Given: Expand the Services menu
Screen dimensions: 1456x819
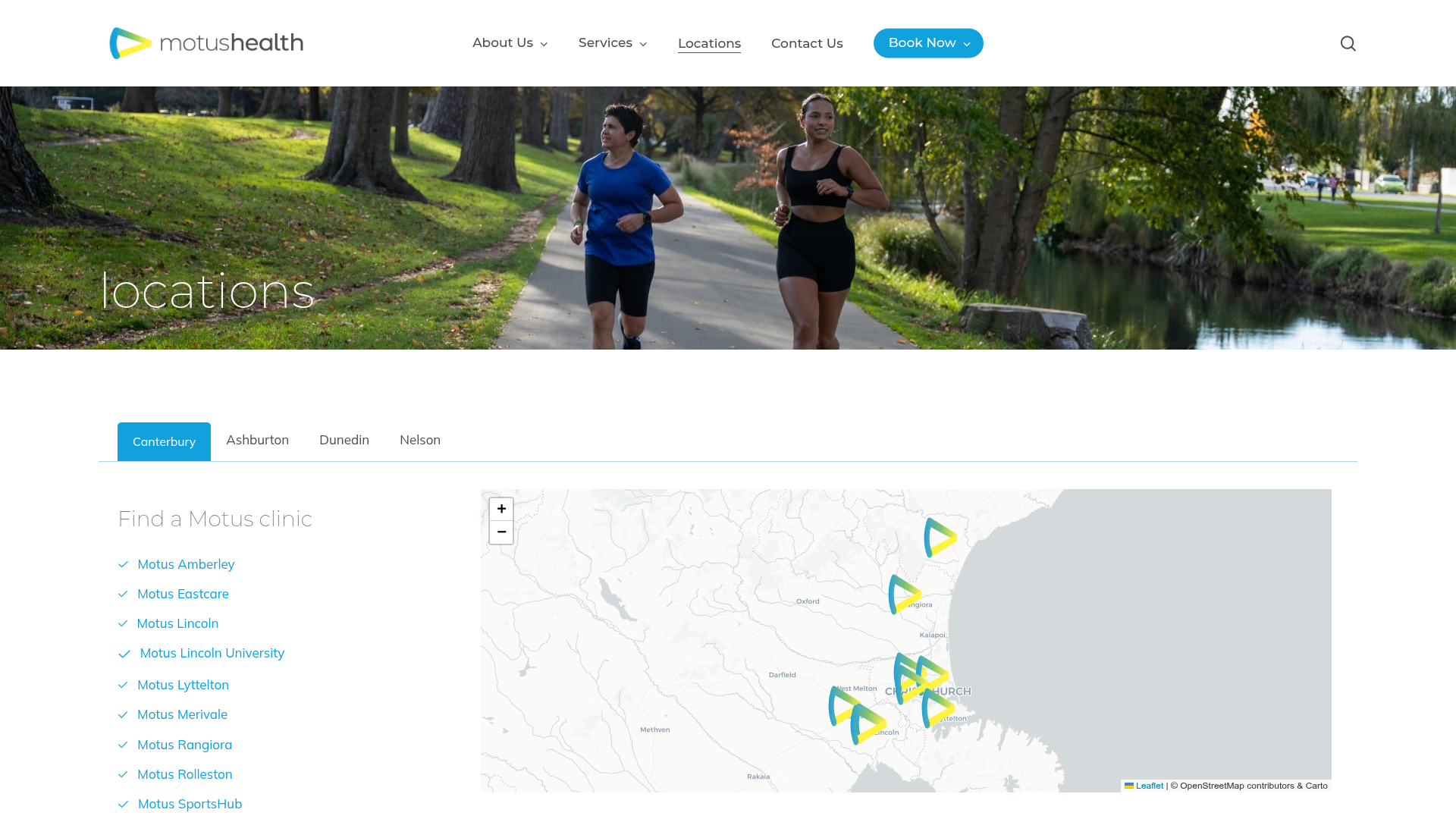Looking at the screenshot, I should (613, 43).
